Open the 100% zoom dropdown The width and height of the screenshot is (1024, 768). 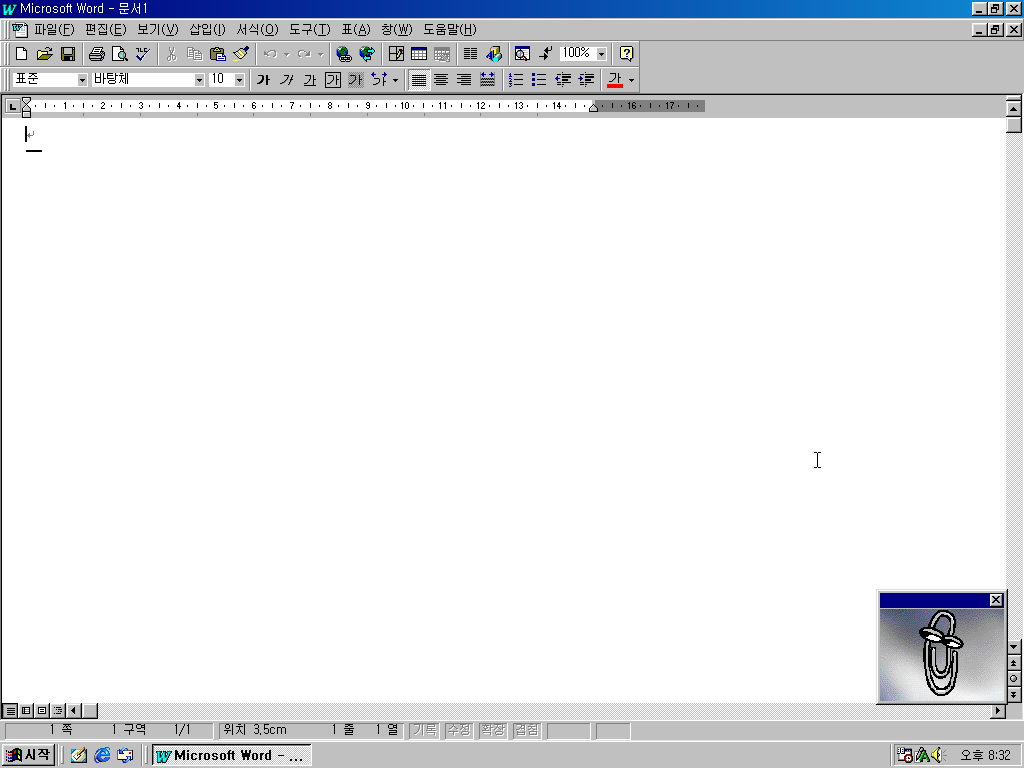click(x=601, y=54)
